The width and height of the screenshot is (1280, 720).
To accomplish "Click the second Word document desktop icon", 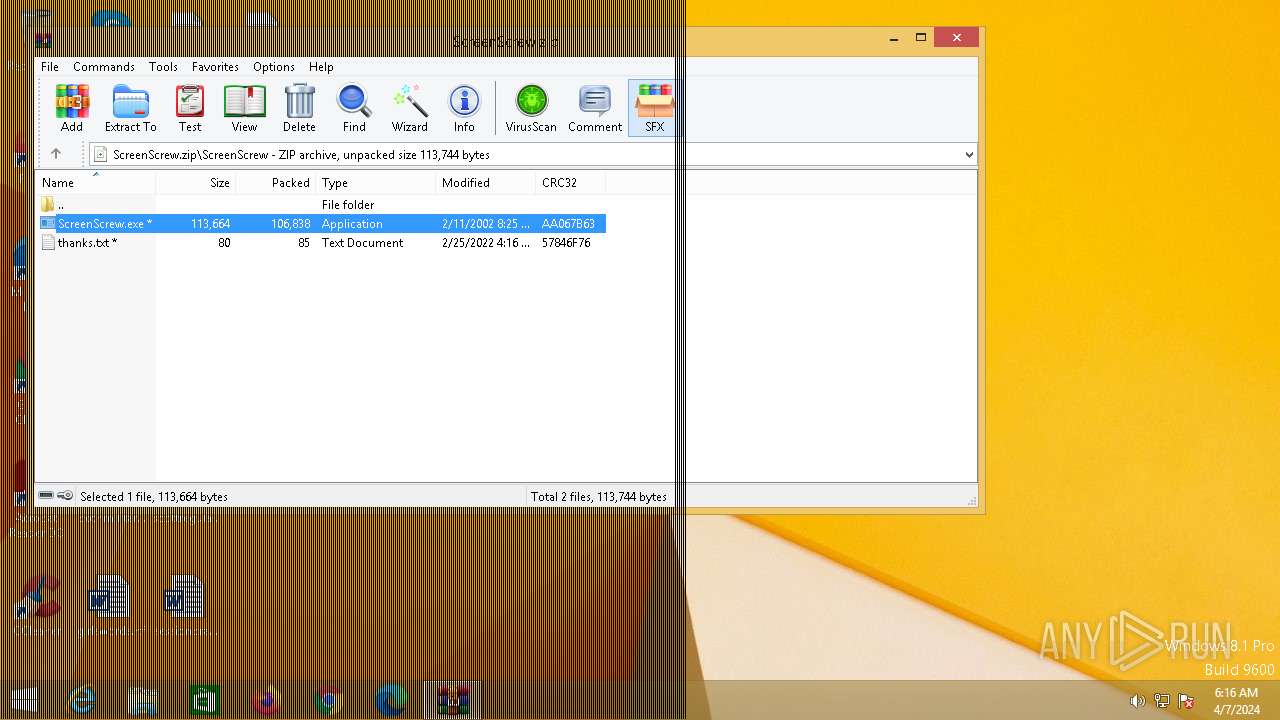I will point(184,598).
